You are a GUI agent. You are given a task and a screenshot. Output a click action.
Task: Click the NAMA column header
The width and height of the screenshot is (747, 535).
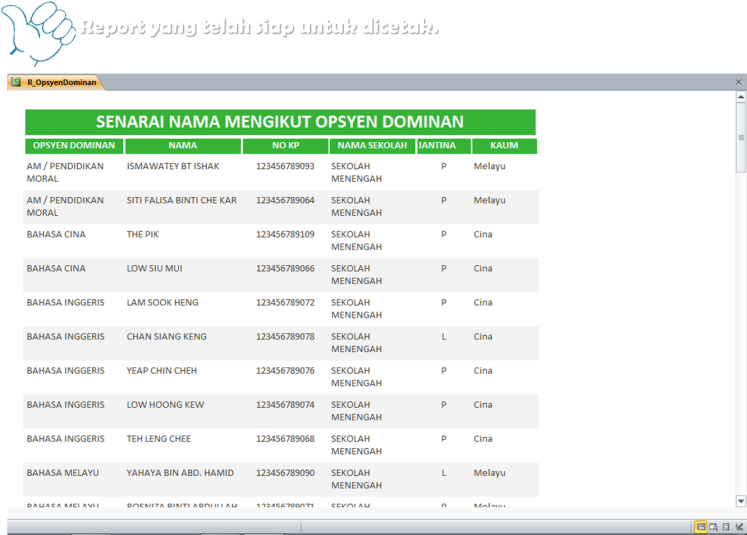(183, 146)
